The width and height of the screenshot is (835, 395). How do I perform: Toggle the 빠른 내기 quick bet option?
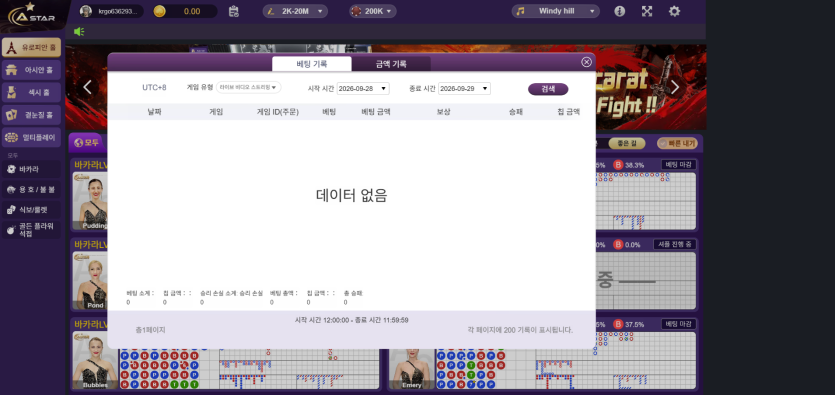click(677, 143)
